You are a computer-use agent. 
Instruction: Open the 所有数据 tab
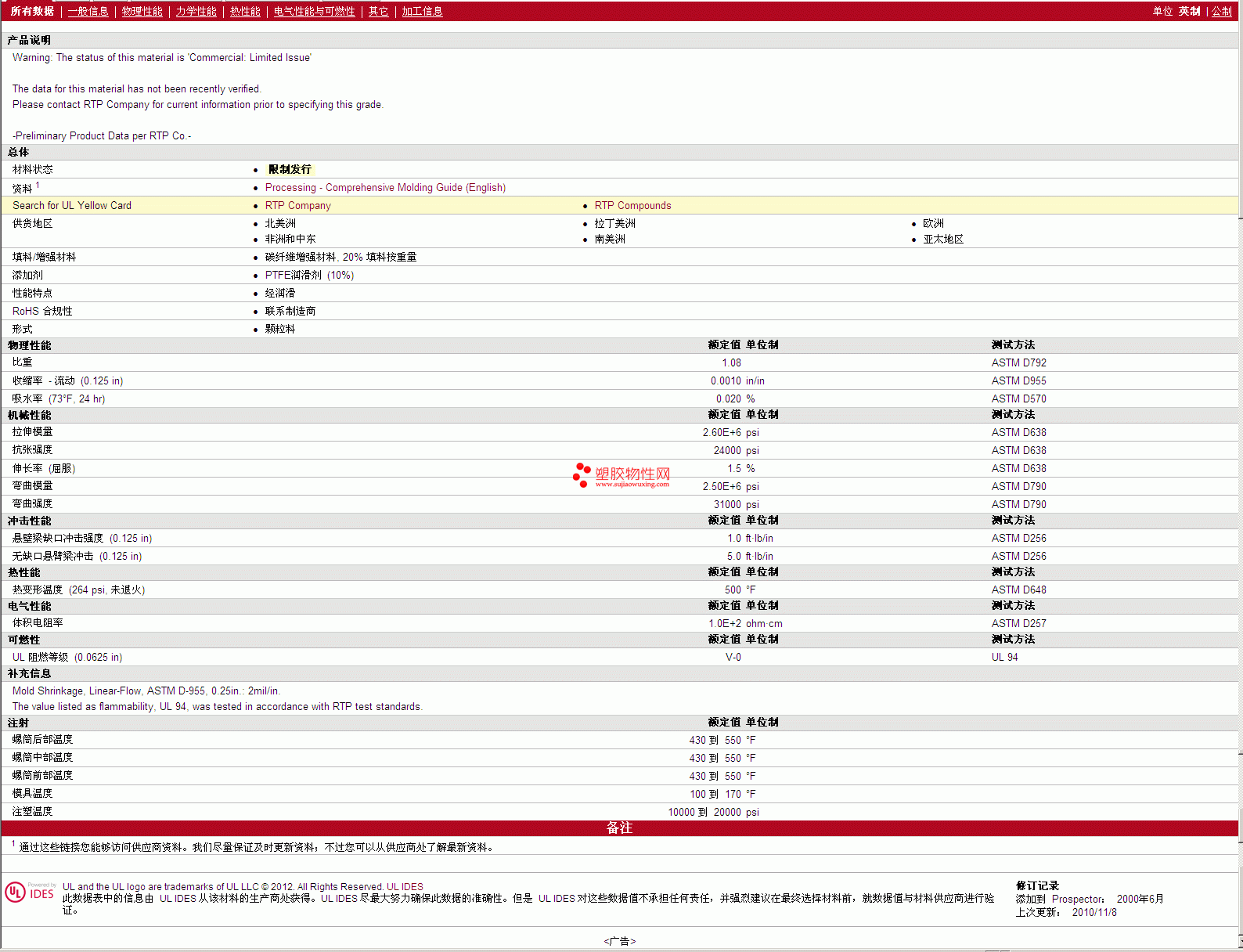point(32,11)
